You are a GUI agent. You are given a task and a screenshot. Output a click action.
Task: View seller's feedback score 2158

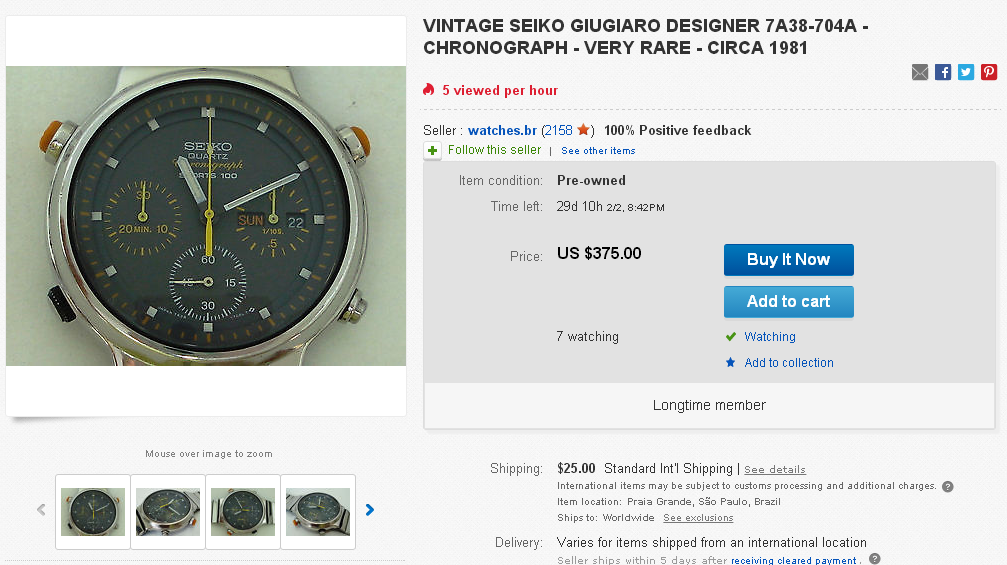click(559, 130)
